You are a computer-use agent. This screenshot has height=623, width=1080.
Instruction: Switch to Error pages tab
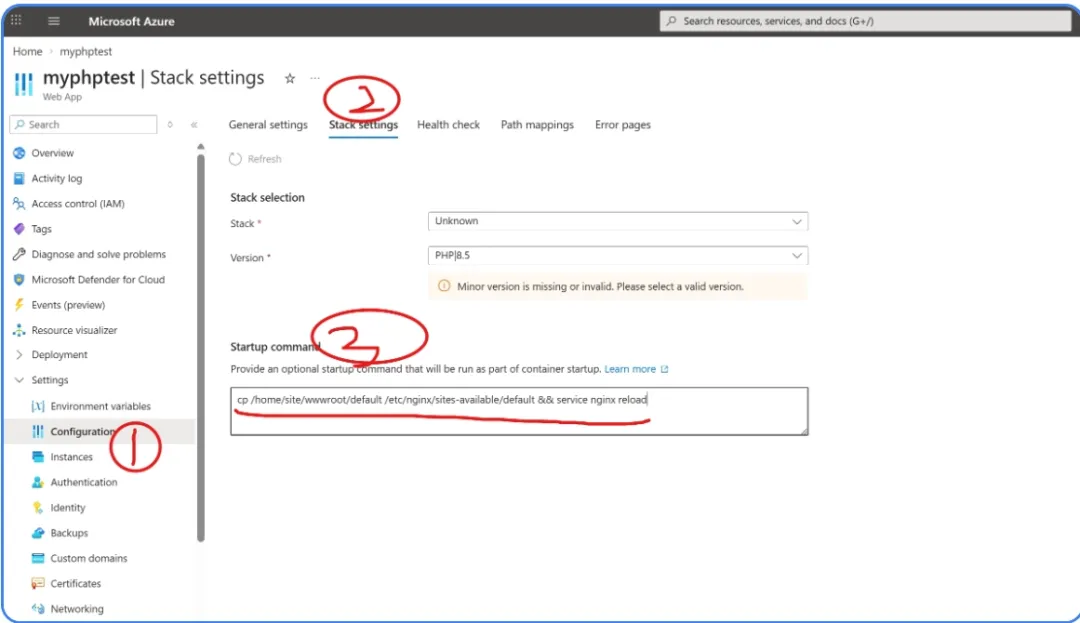click(623, 125)
